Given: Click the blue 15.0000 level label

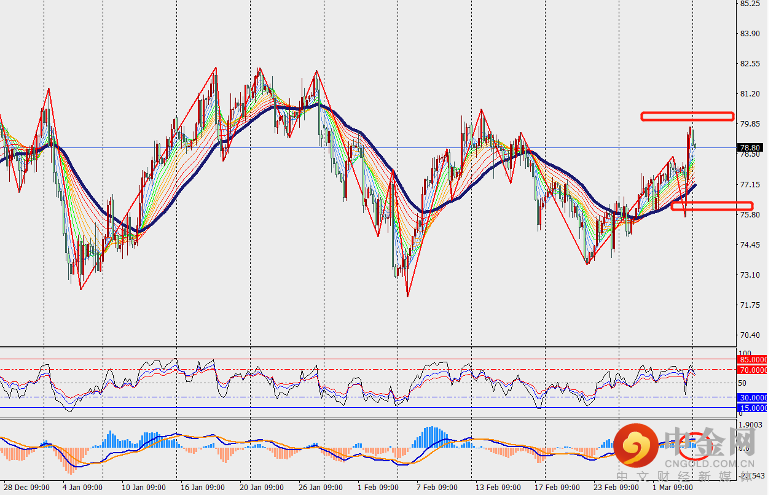Looking at the screenshot, I should point(752,408).
